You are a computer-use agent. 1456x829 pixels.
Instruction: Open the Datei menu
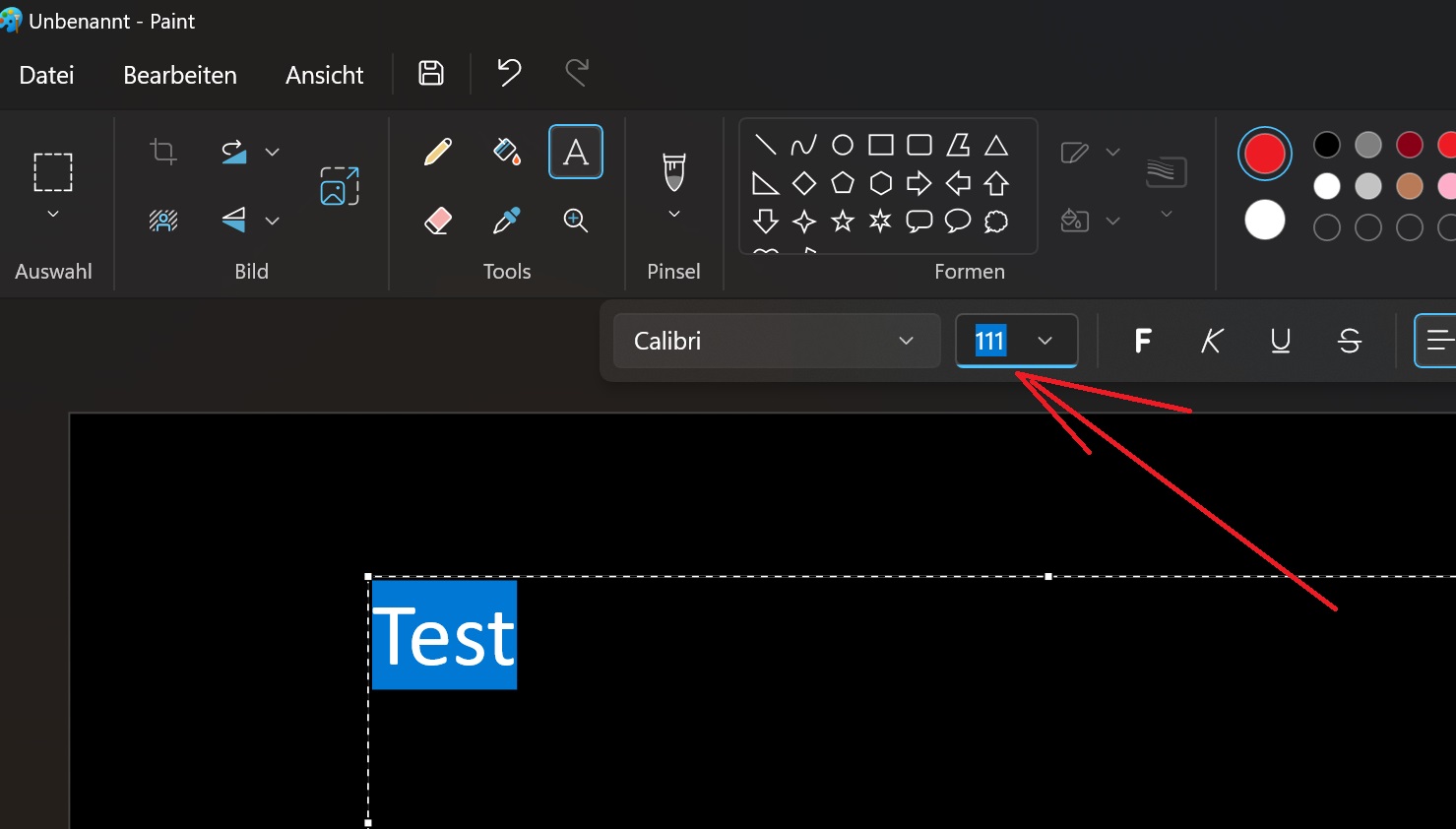(46, 75)
